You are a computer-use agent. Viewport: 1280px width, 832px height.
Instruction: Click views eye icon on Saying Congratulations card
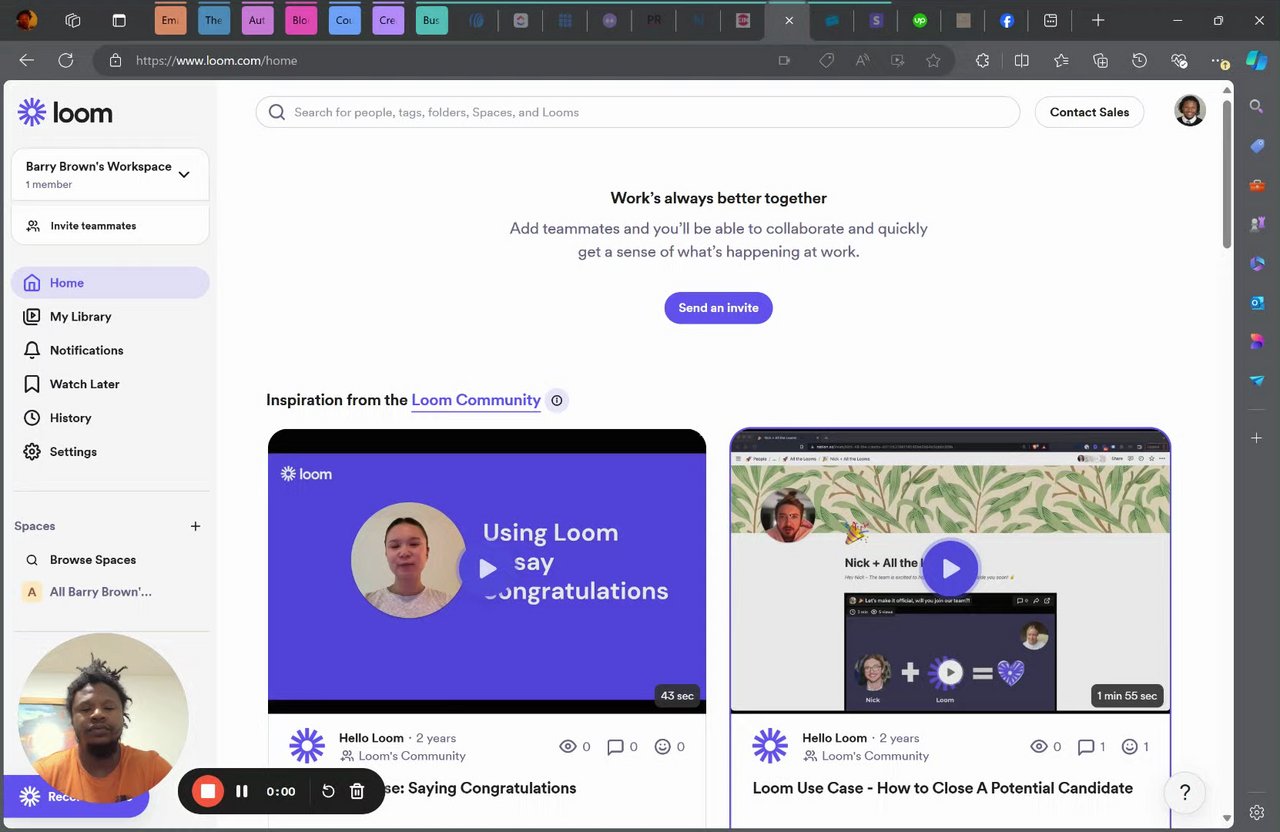click(568, 746)
